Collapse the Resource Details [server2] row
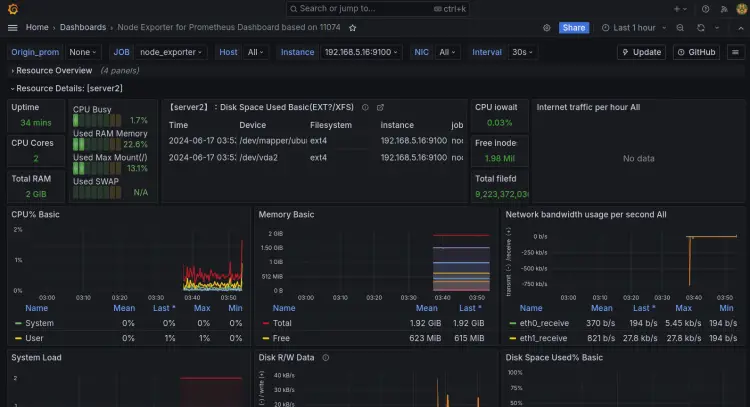 [66, 88]
